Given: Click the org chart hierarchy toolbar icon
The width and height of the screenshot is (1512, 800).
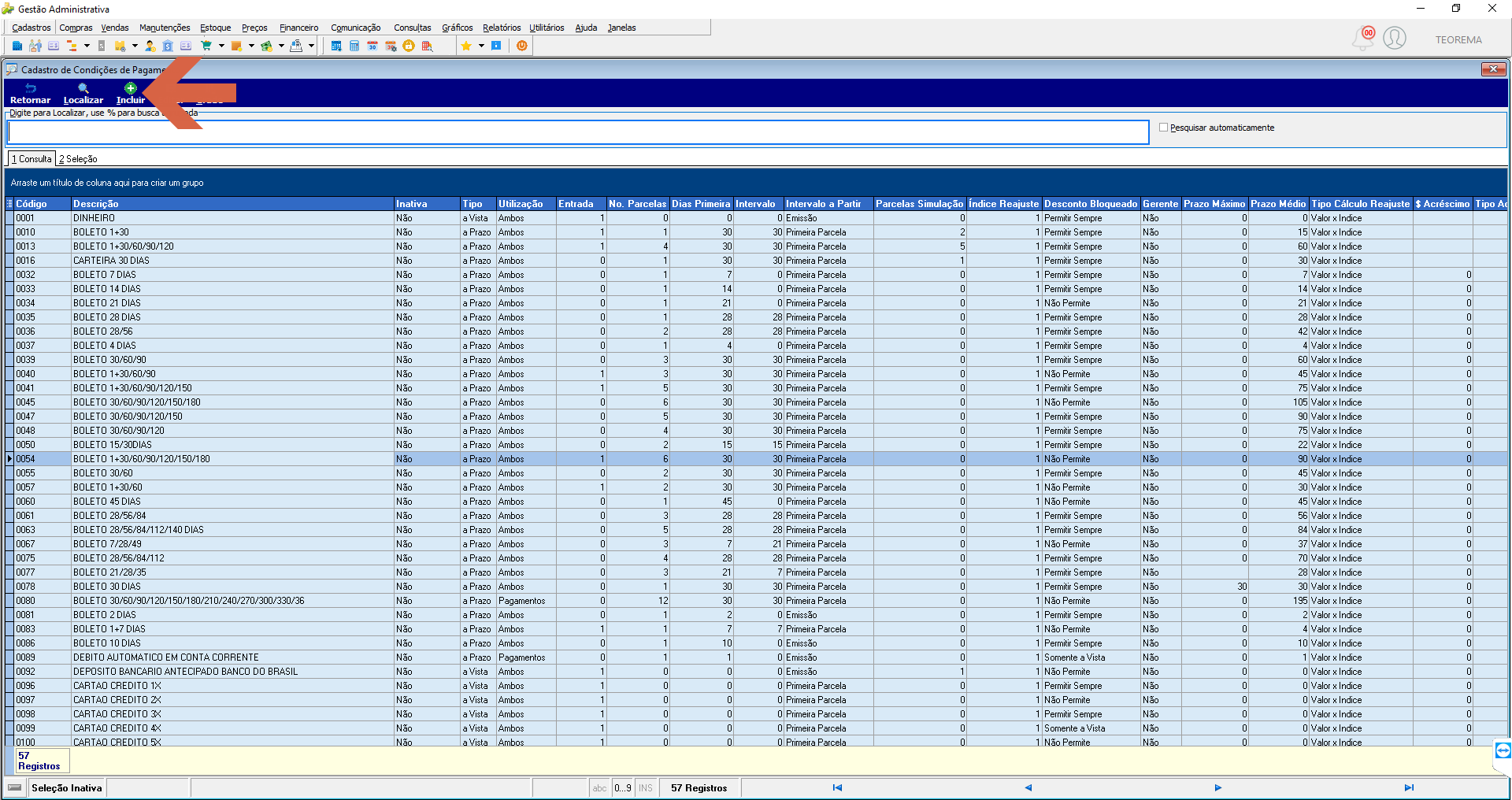Looking at the screenshot, I should tap(72, 46).
